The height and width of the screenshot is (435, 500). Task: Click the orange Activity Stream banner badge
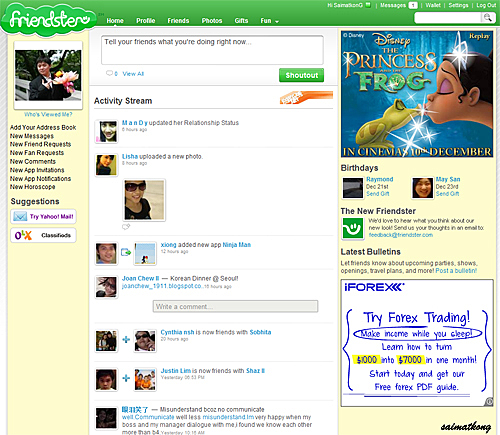(x=306, y=97)
